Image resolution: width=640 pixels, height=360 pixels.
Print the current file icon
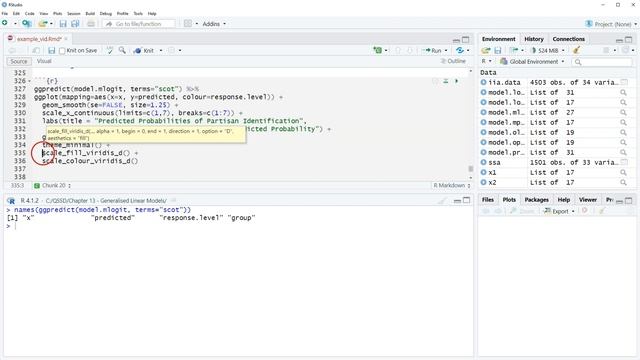91,24
